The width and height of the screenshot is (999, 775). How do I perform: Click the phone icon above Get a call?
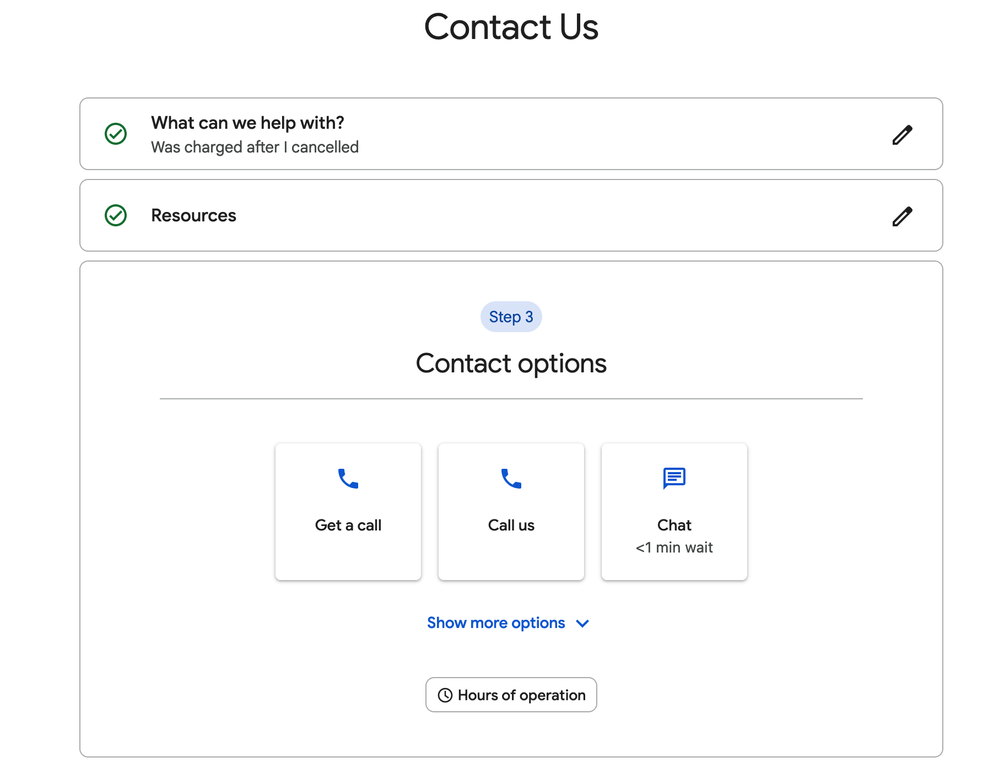[x=348, y=479]
